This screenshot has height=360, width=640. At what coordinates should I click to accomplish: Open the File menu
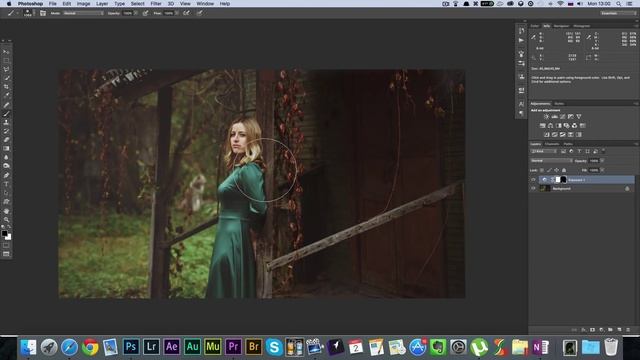[53, 4]
